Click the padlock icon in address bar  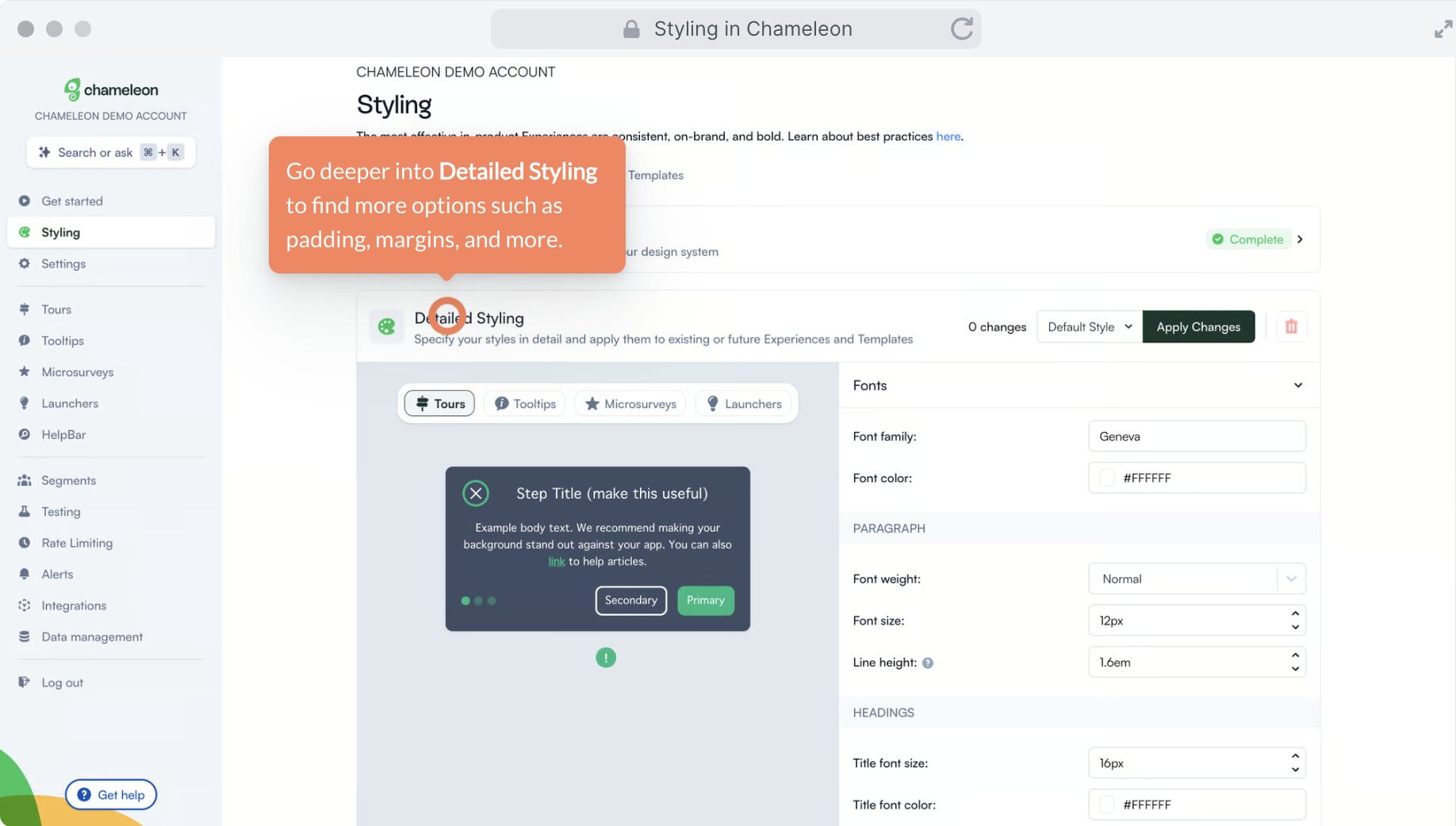631,29
